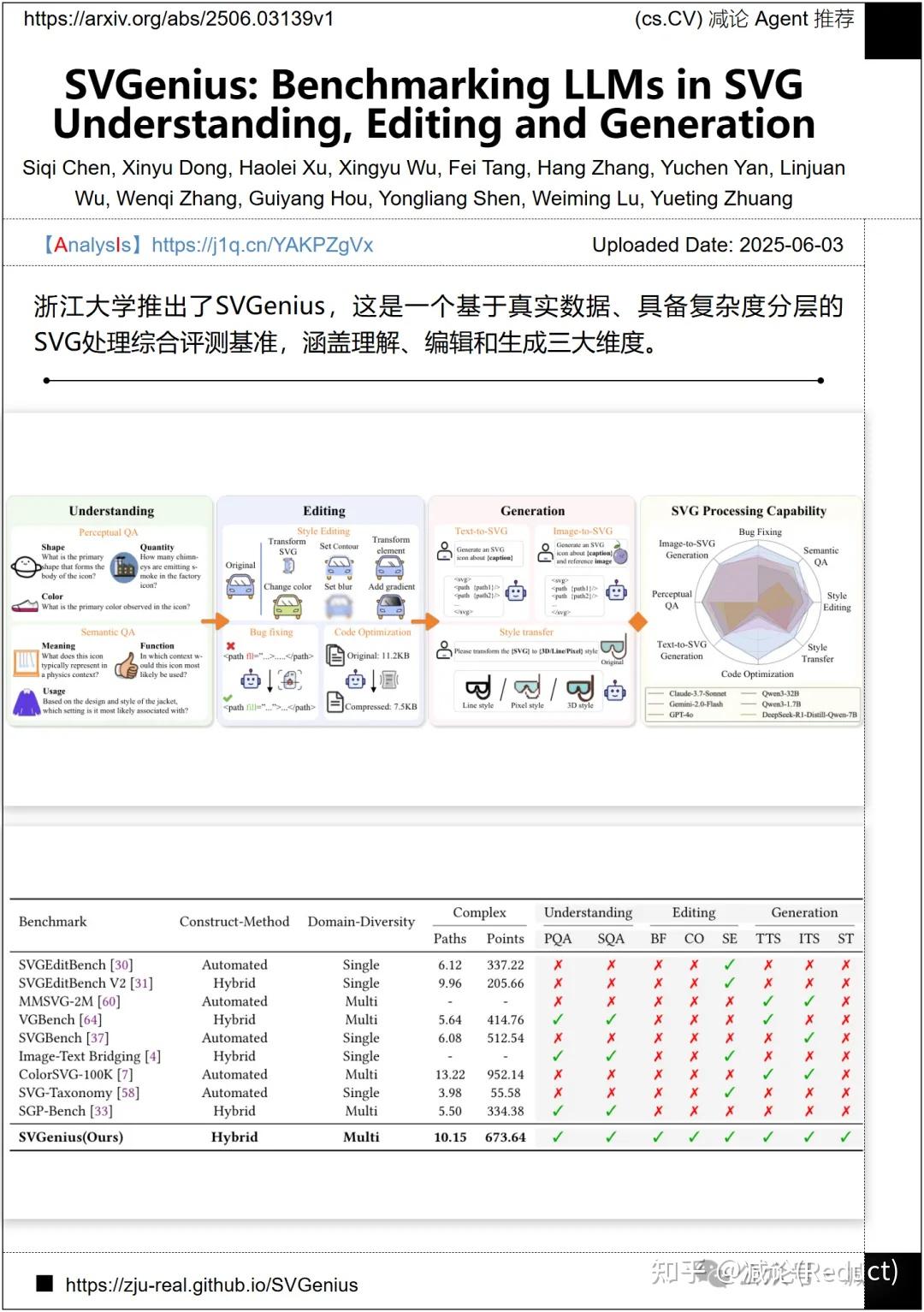924x1312 pixels.
Task: Switch to the Editing tab
Action: tap(323, 511)
